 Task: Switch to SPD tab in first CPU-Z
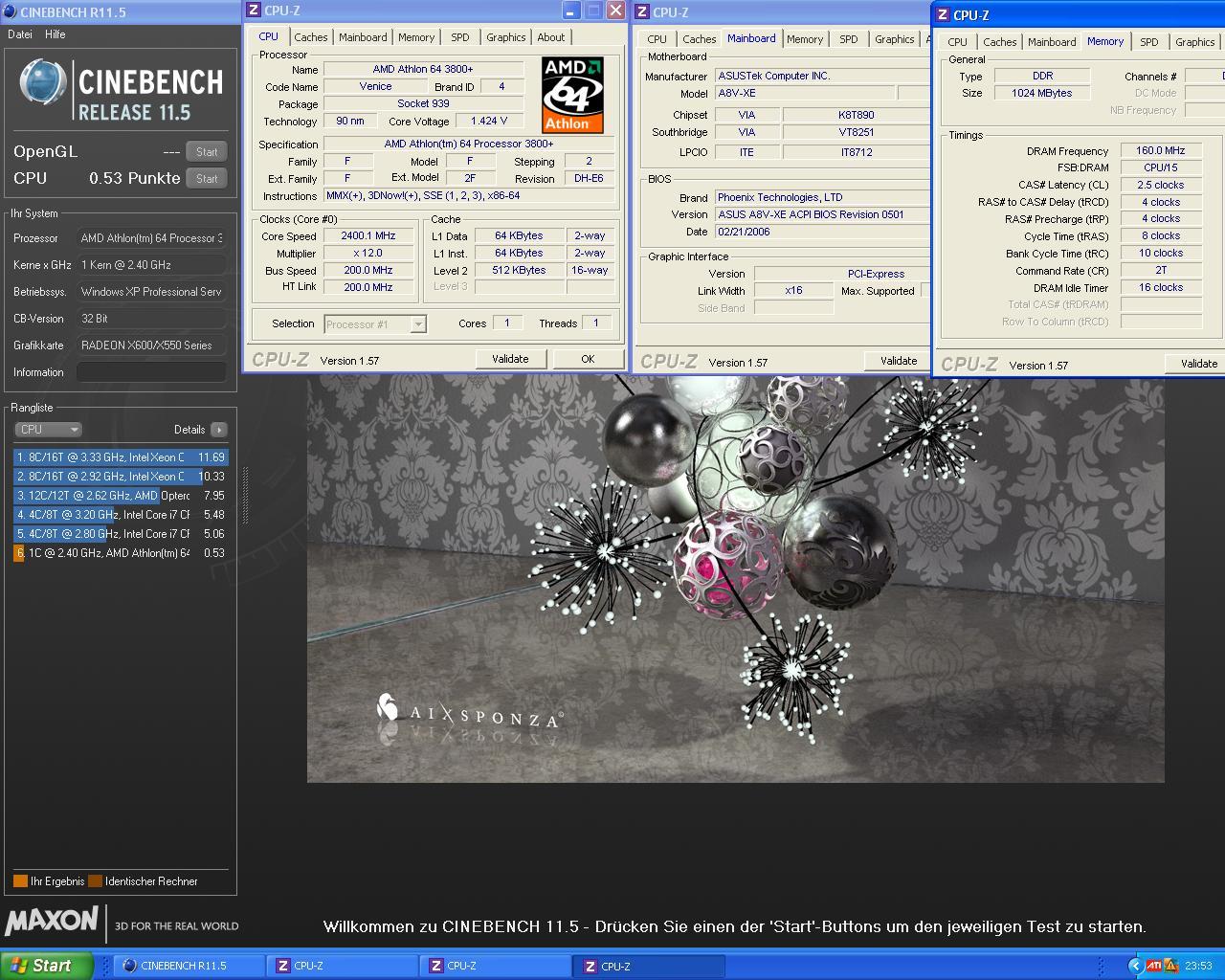coord(460,37)
